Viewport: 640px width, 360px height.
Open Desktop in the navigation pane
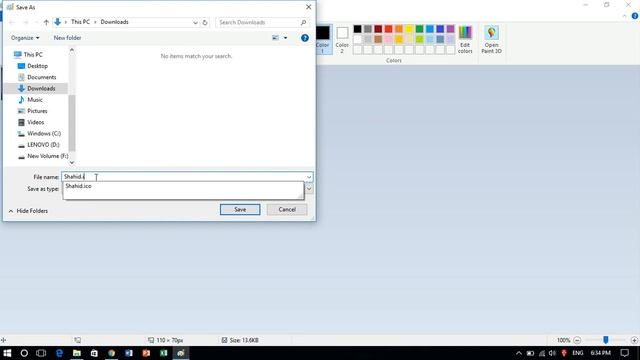click(x=37, y=66)
